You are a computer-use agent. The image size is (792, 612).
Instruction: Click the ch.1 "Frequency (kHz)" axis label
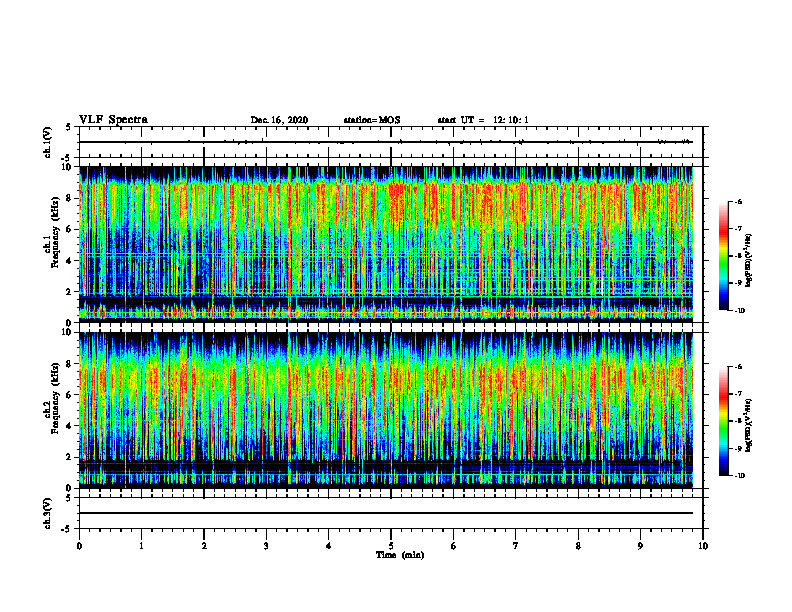click(x=55, y=232)
